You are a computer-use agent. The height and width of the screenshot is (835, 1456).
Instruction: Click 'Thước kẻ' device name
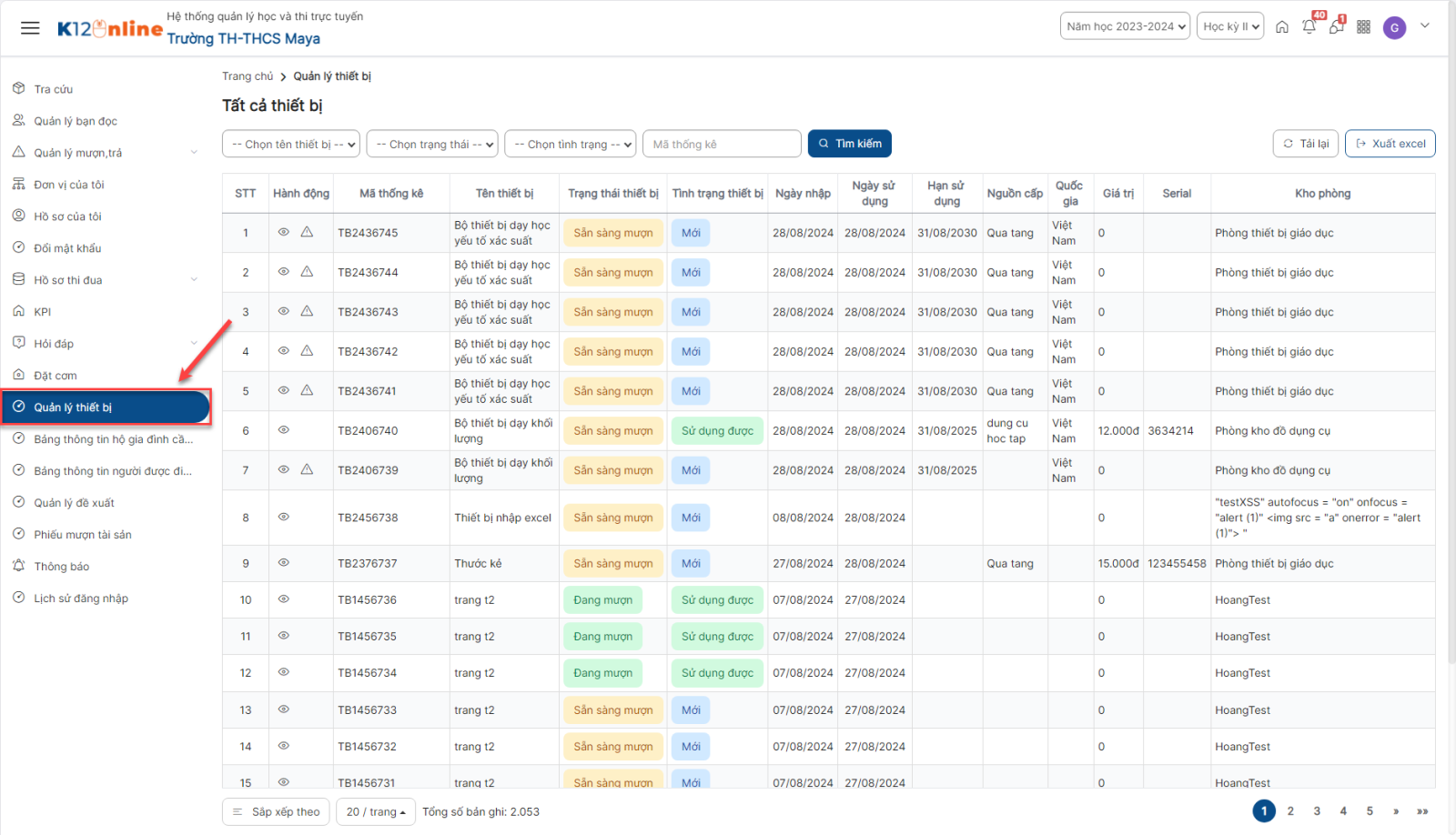pos(478,563)
